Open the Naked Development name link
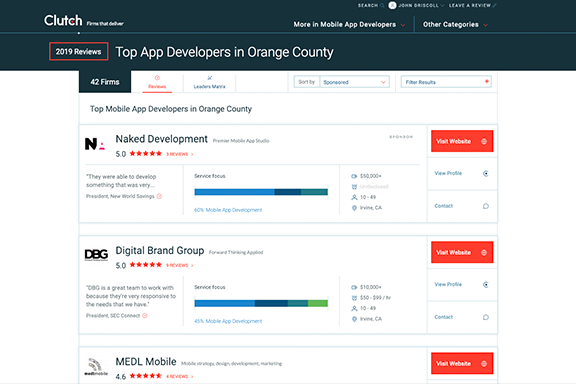Screen dimensions: 576x384 click(162, 139)
